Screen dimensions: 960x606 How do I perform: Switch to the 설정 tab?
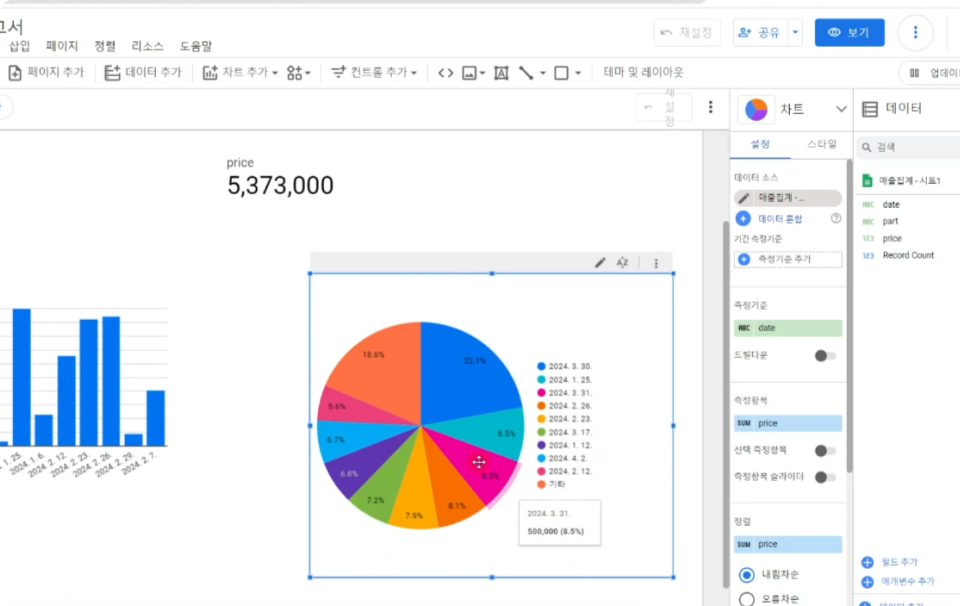760,144
